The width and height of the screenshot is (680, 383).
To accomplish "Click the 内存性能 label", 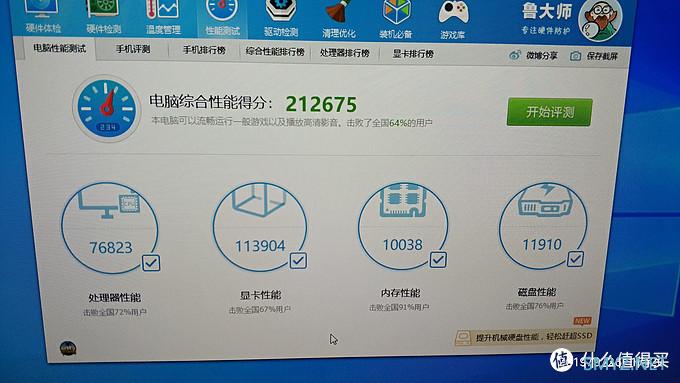I will point(400,293).
